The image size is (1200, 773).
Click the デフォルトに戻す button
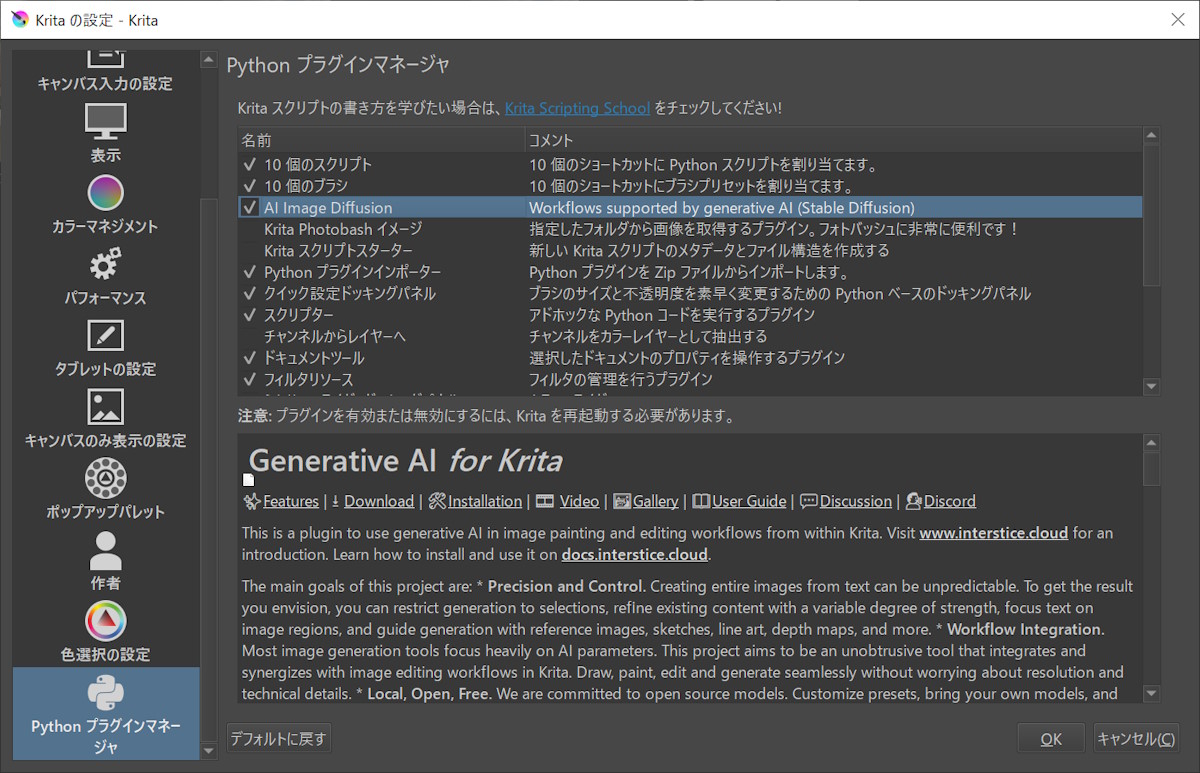pyautogui.click(x=279, y=739)
